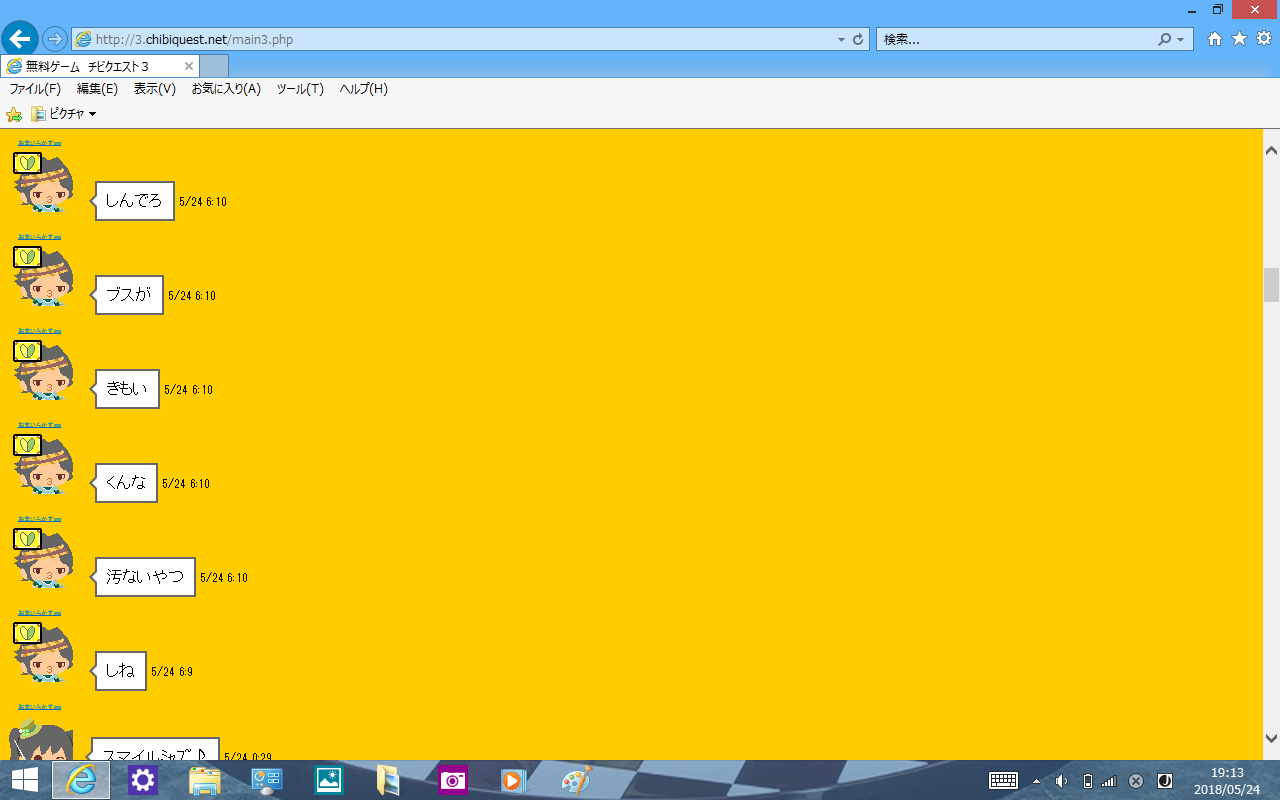Image resolution: width=1280 pixels, height=800 pixels.
Task: Open the Paint palette icon in taskbar
Action: pyautogui.click(x=575, y=780)
